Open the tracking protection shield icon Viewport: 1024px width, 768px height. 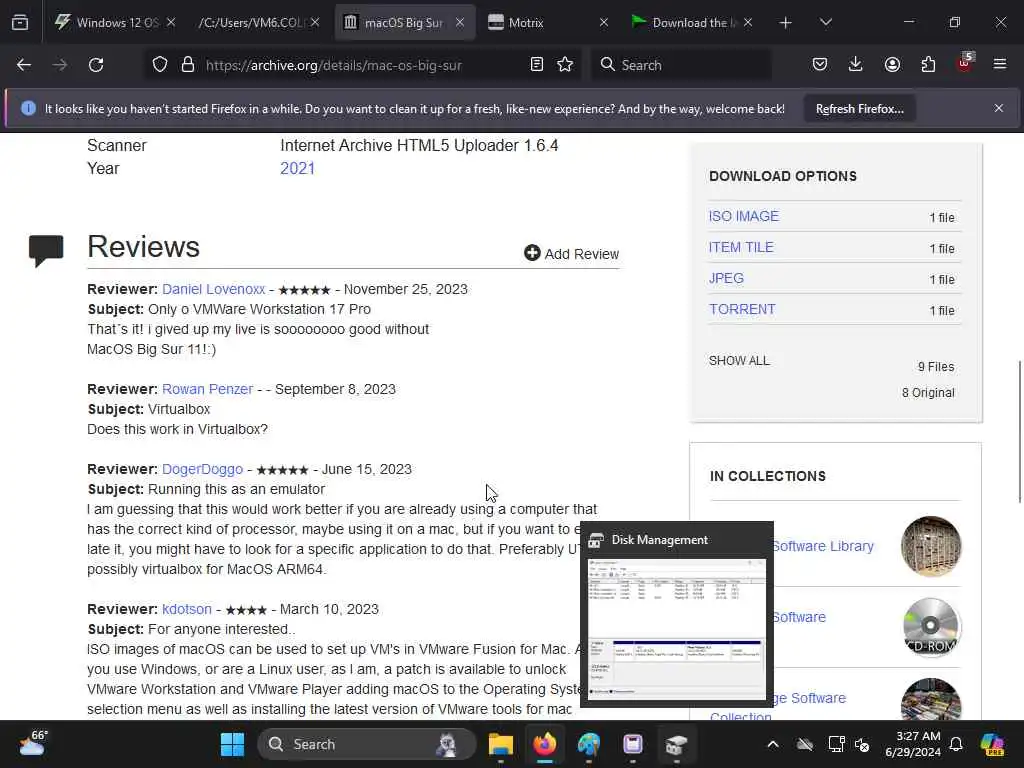click(x=160, y=65)
